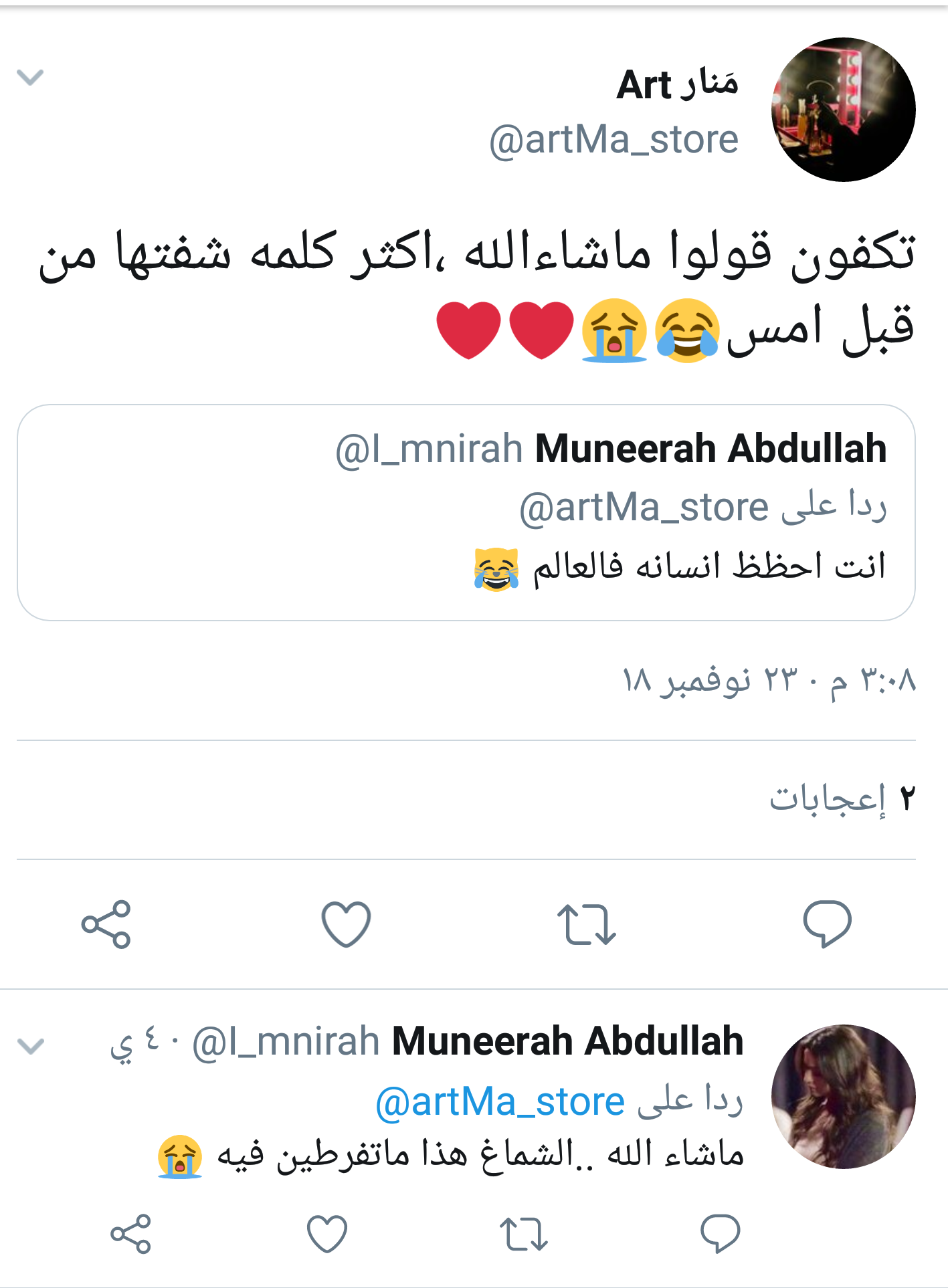Tap @l_mnirah handle in the reply
Image resolution: width=948 pixels, height=1288 pixels.
coord(286,1042)
